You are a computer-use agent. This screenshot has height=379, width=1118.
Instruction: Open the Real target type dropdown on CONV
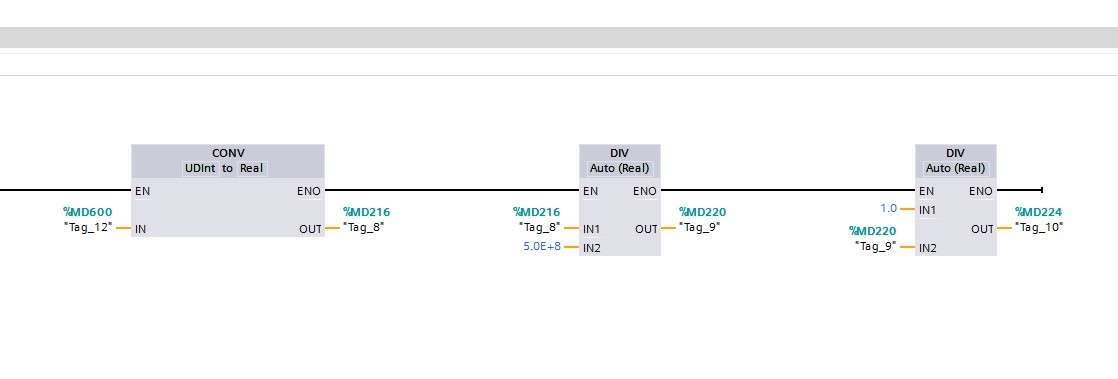point(252,168)
